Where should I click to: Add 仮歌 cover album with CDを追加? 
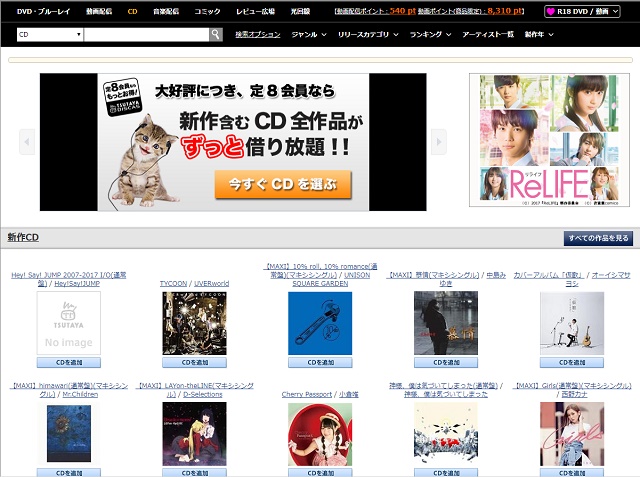[x=572, y=362]
